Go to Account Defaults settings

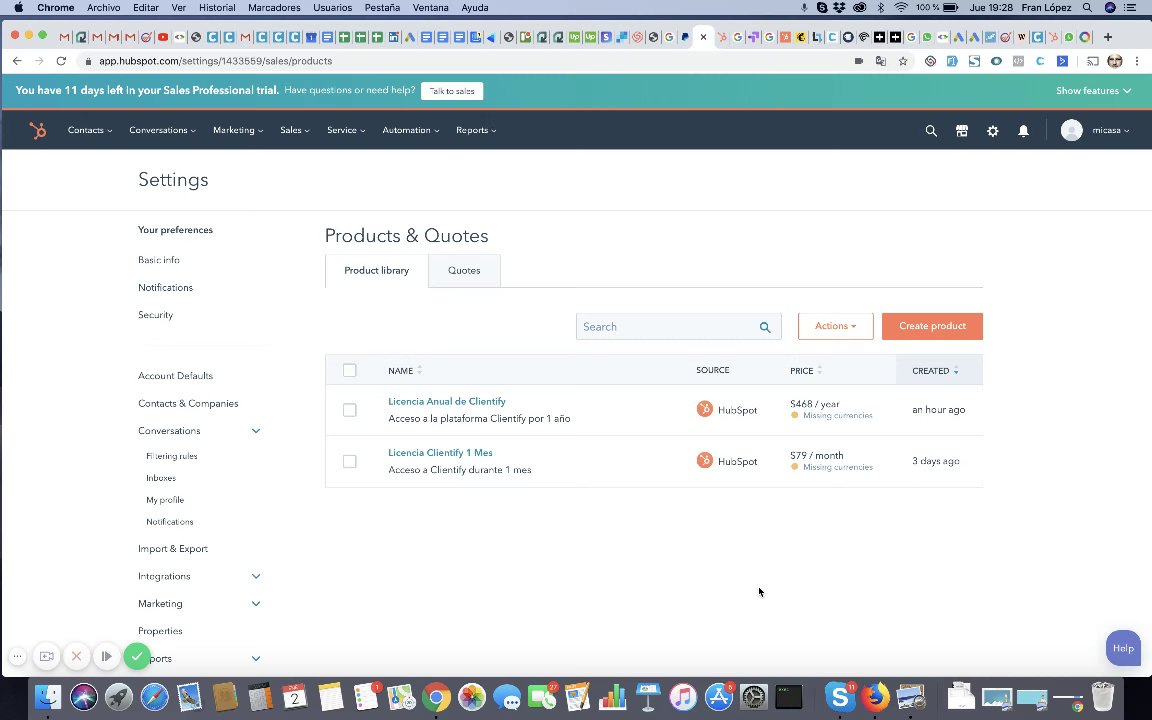coord(176,375)
